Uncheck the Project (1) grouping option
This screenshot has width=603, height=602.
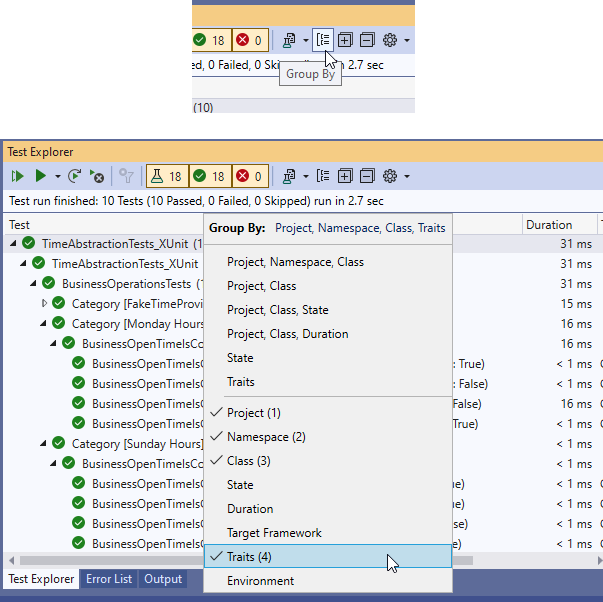click(253, 413)
